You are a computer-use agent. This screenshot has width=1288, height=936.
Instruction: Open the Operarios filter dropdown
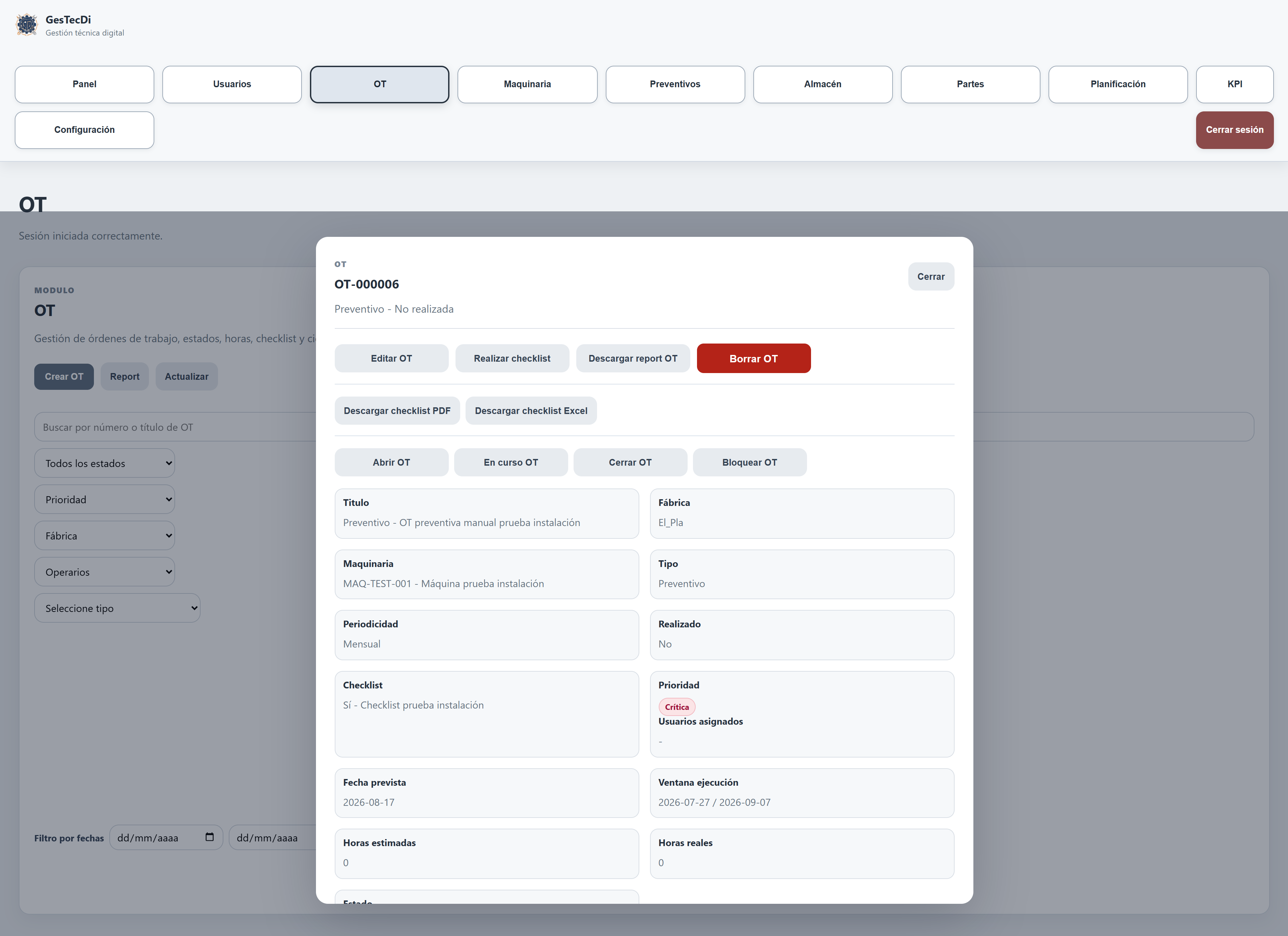(105, 572)
